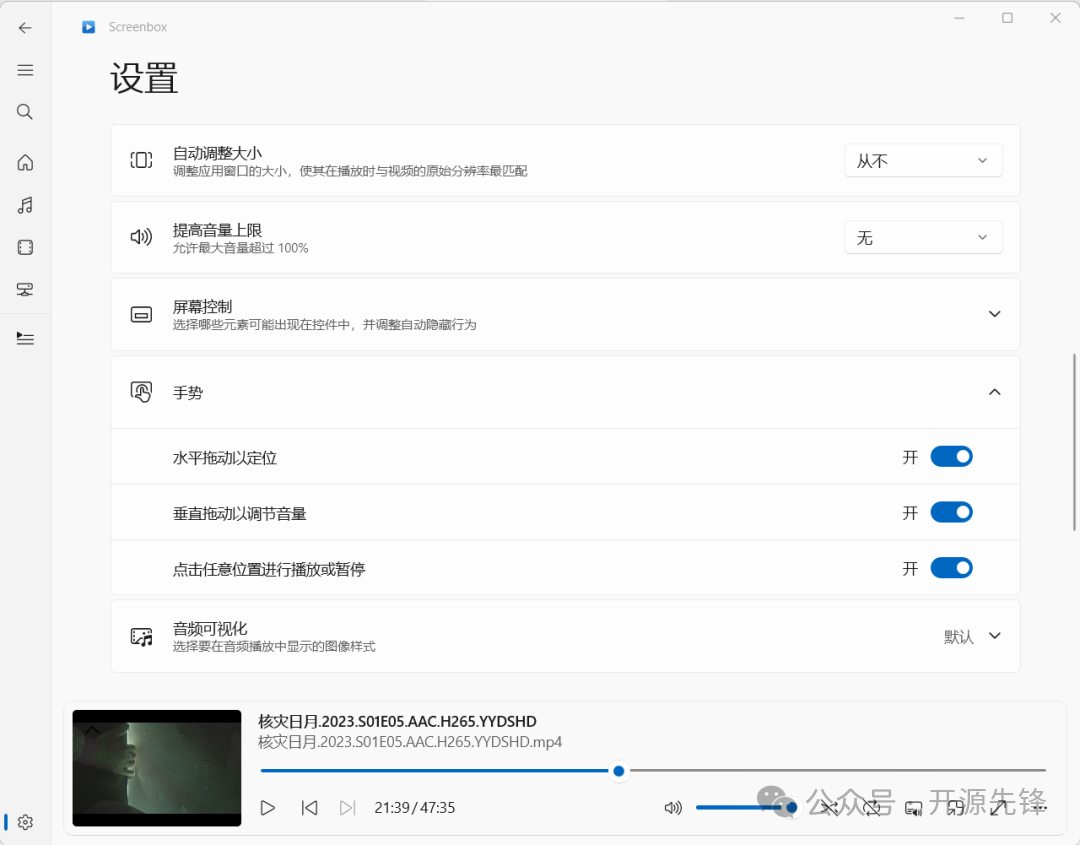Play the video 核灾日月.2023.S01E05
Viewport: 1080px width, 845px height.
[x=267, y=807]
